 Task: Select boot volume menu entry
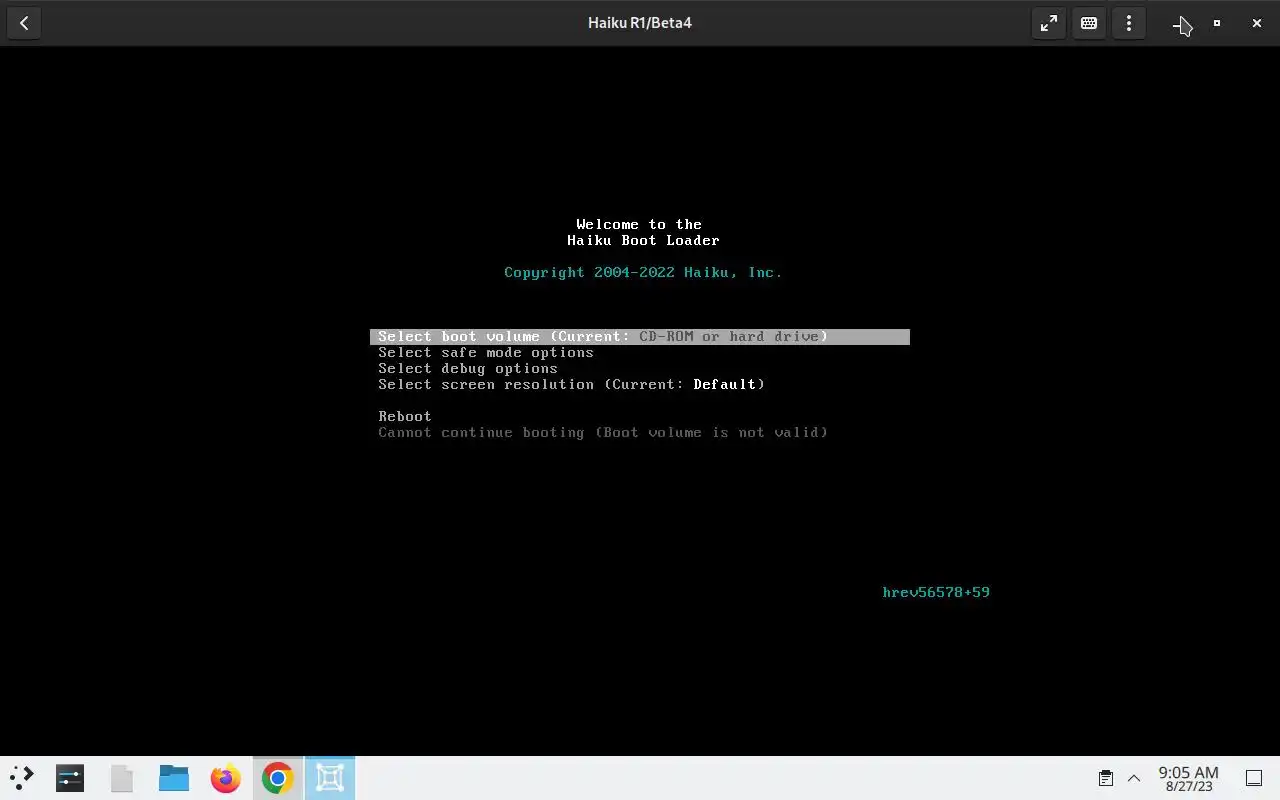point(640,337)
